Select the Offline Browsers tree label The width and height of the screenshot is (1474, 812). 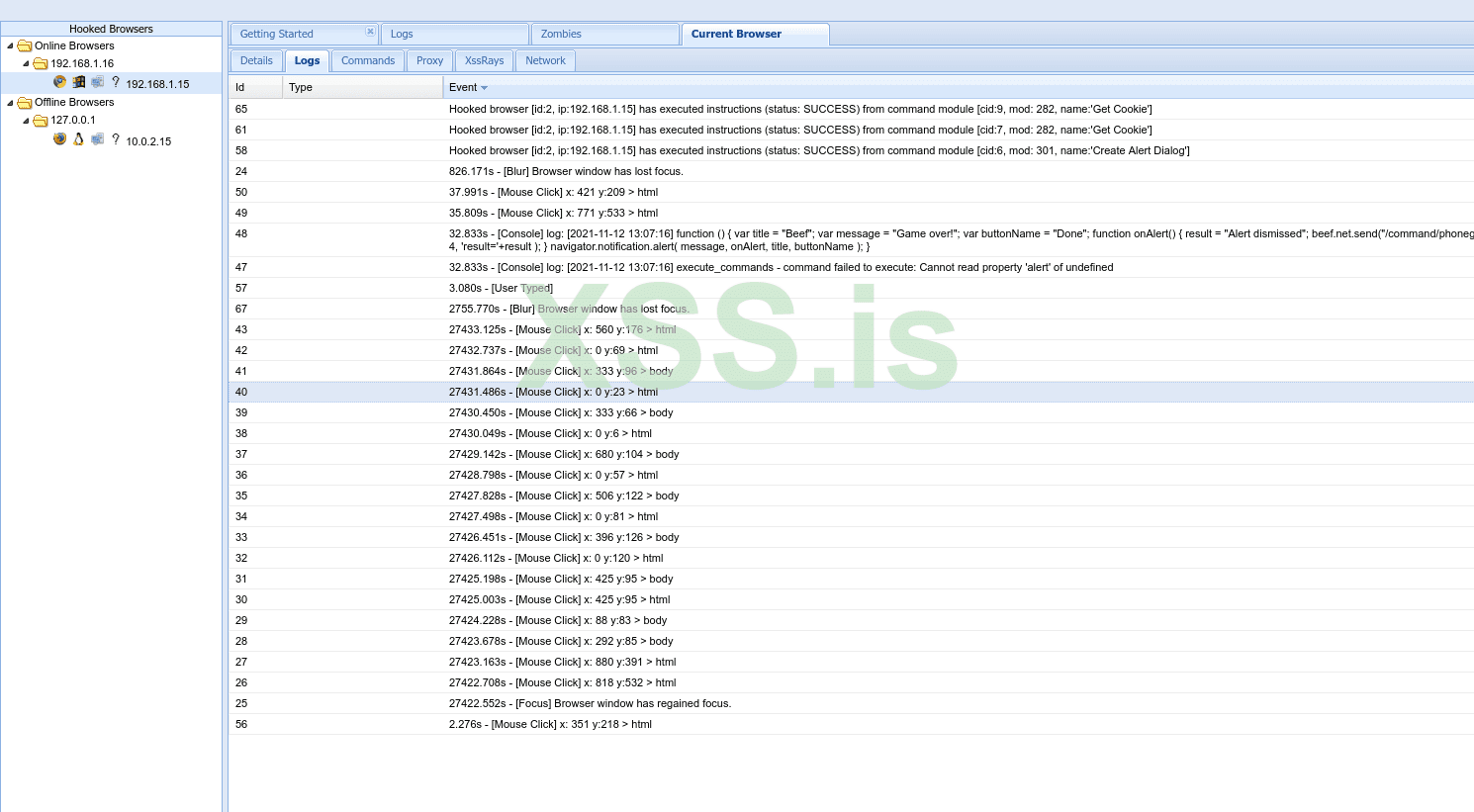[x=74, y=102]
